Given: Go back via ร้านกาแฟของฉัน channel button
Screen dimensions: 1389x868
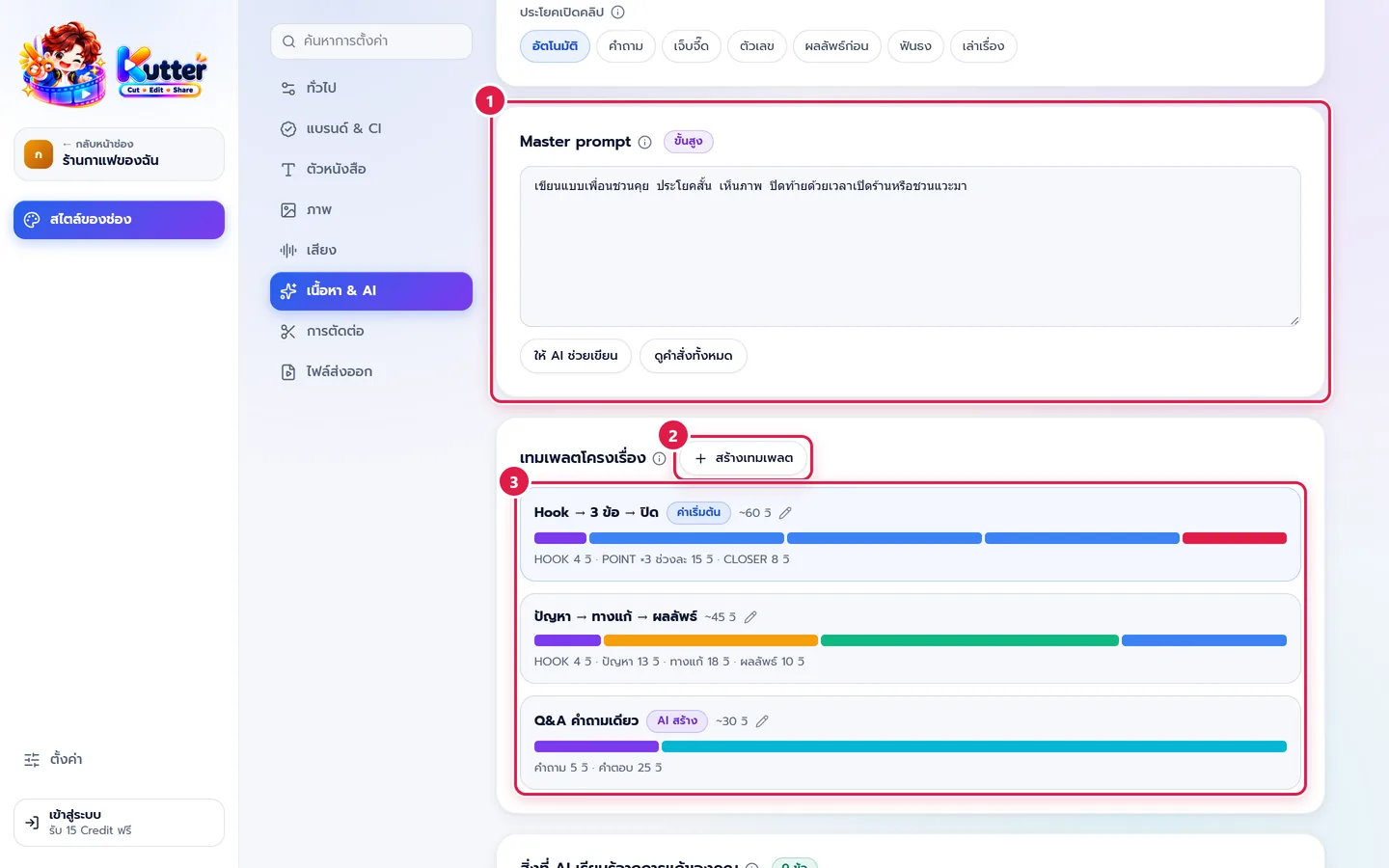Looking at the screenshot, I should 119,154.
